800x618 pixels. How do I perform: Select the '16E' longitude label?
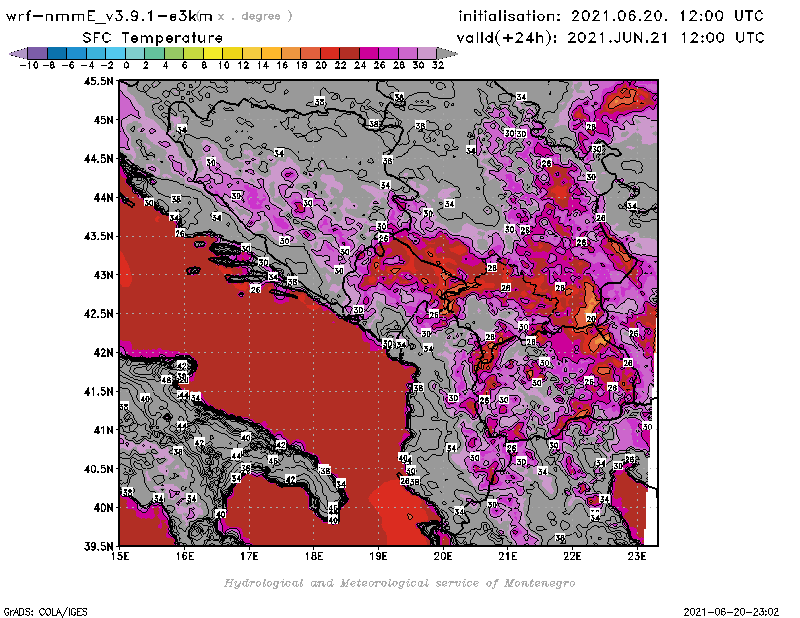pyautogui.click(x=185, y=556)
